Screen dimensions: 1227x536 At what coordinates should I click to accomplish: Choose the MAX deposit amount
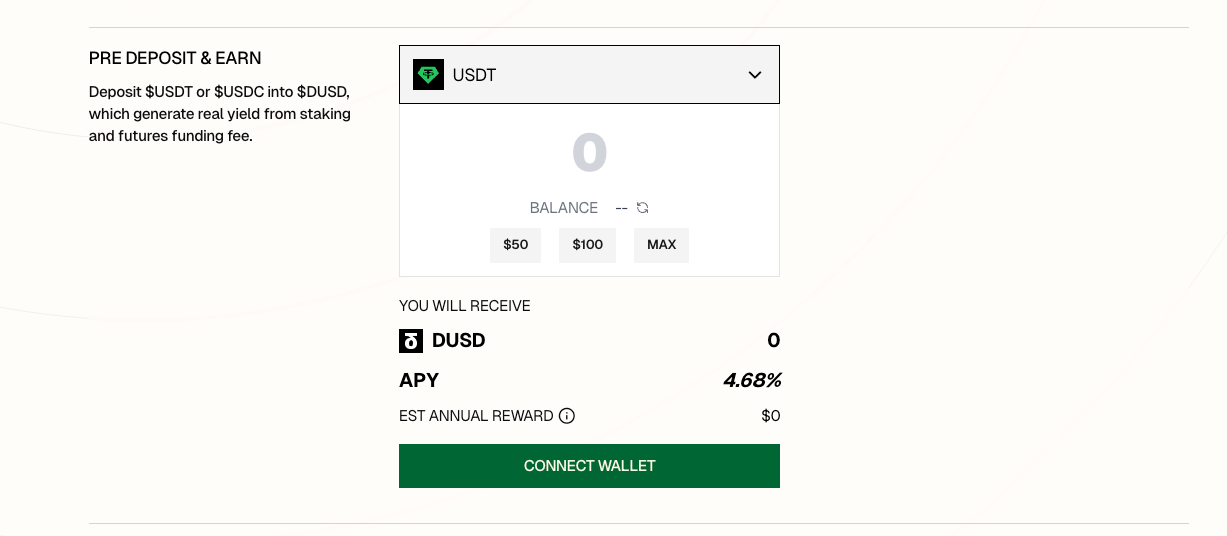click(661, 245)
